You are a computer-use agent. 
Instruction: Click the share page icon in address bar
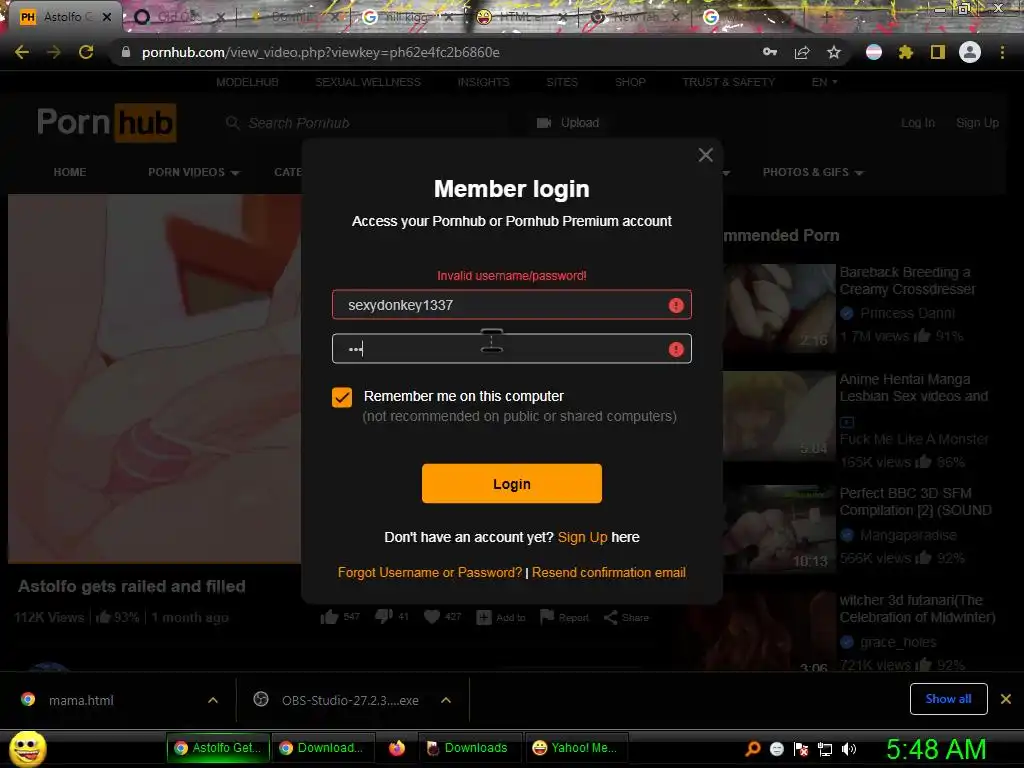(x=802, y=52)
